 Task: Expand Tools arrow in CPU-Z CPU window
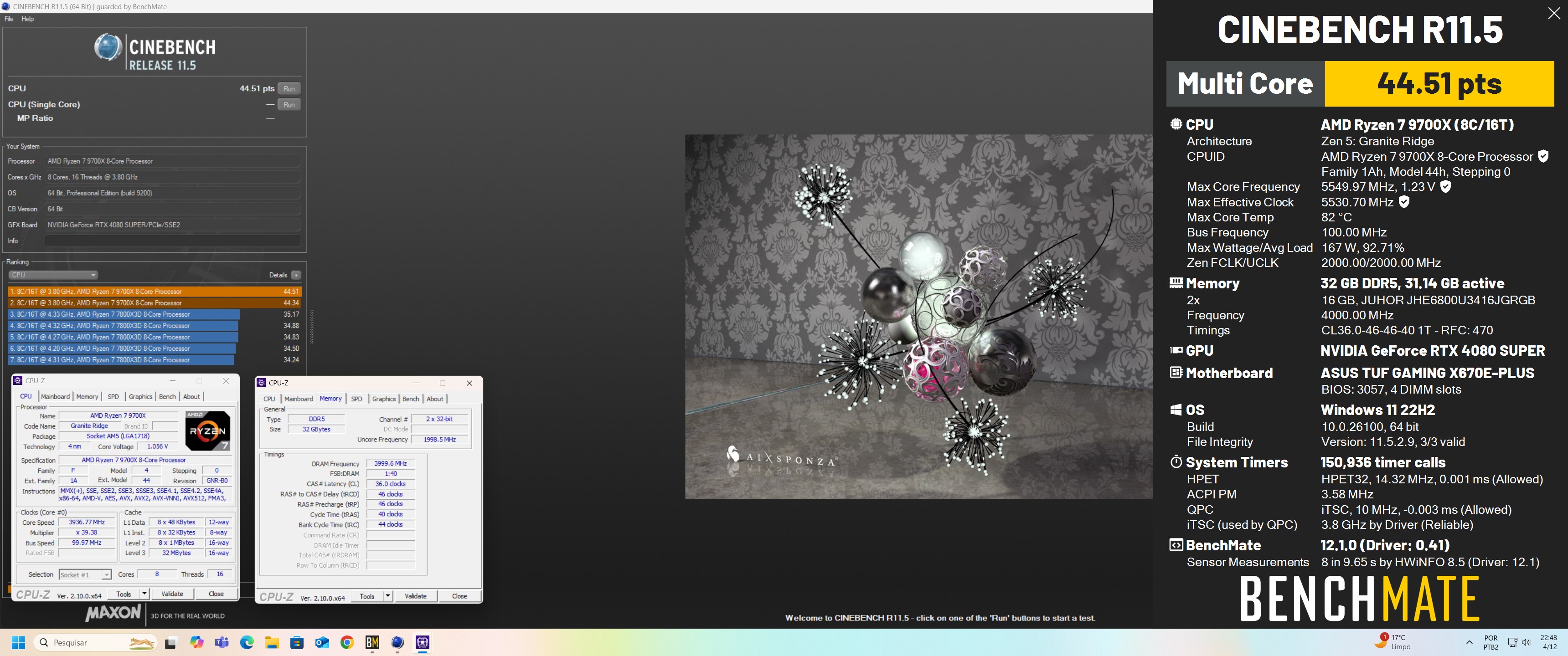click(144, 594)
